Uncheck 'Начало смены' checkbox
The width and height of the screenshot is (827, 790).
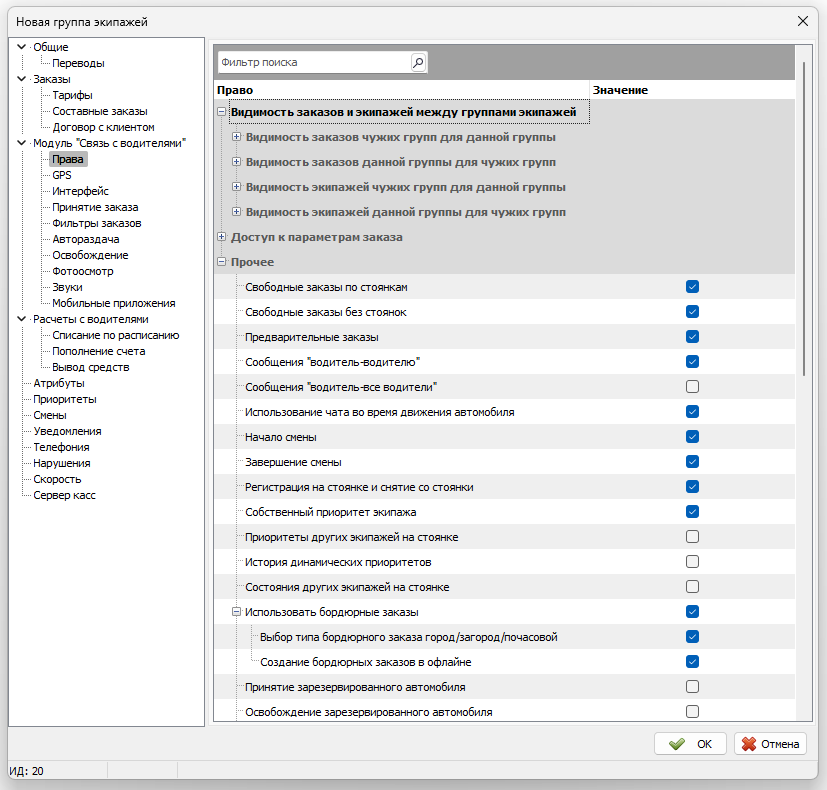pos(693,437)
